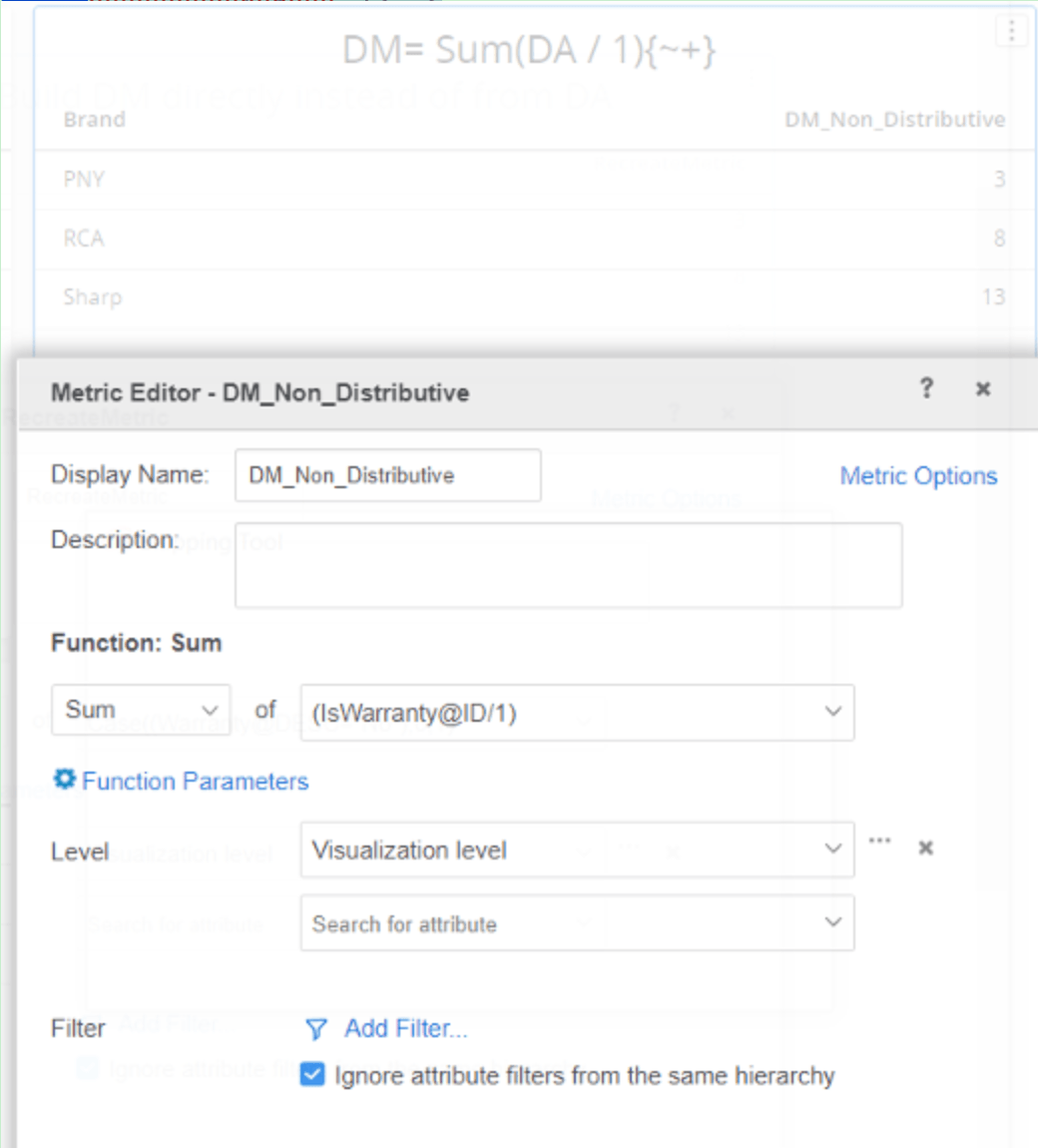Open the Visualization level dropdown
Viewport: 1038px width, 1148px height.
[x=577, y=850]
